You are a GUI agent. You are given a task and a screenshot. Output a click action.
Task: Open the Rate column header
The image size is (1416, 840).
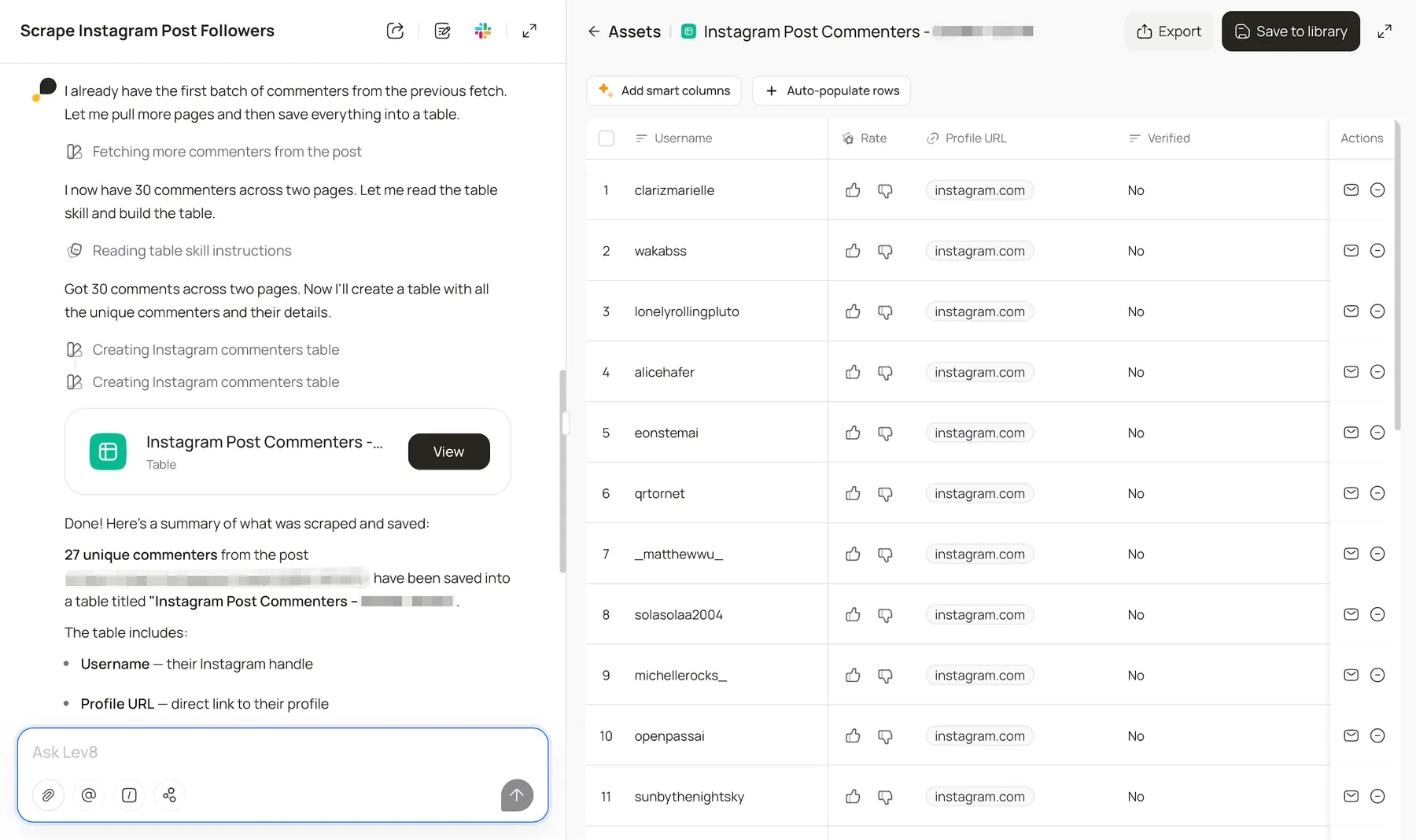coord(865,138)
